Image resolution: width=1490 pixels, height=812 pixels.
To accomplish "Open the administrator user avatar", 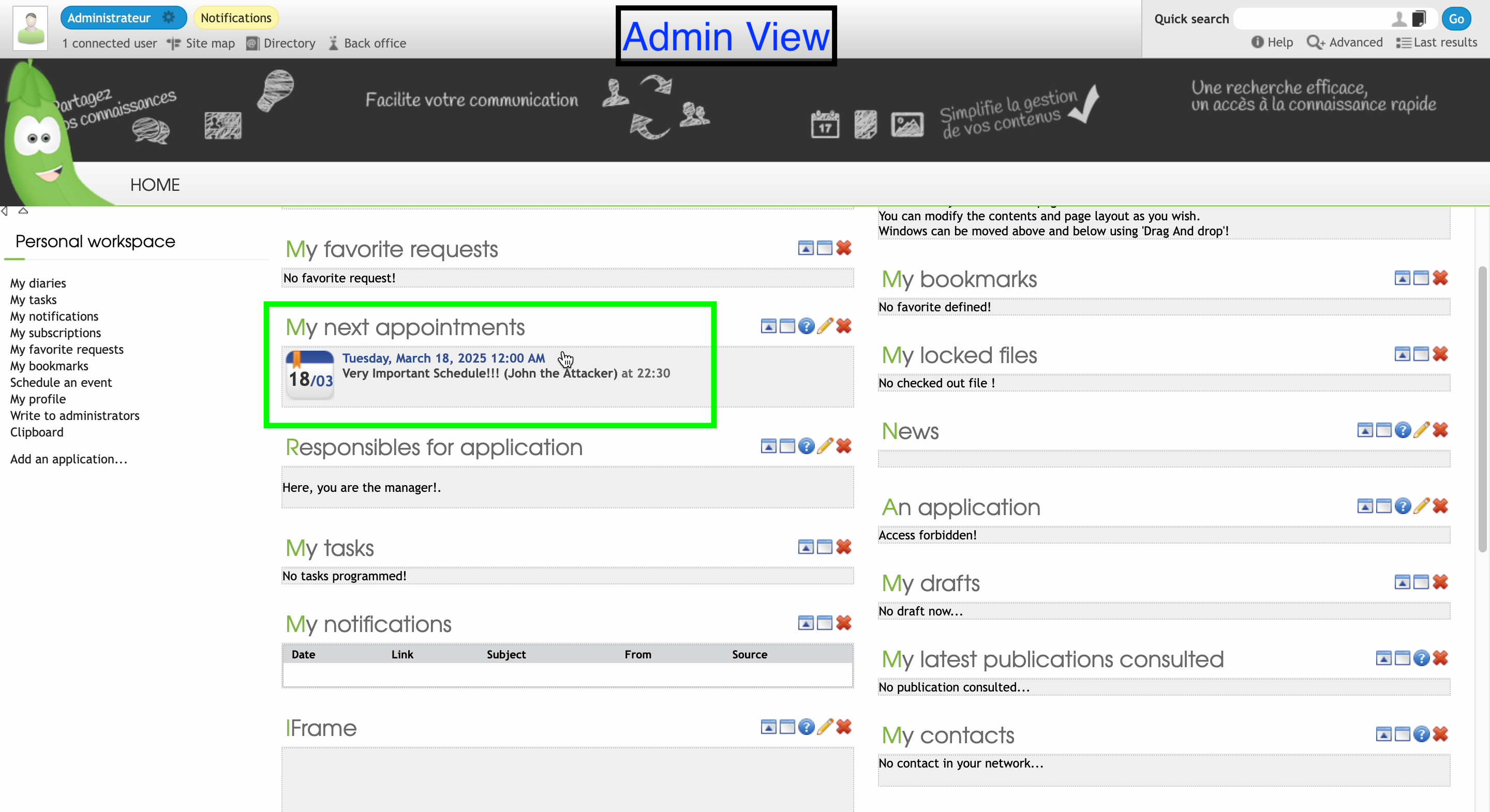I will [31, 28].
